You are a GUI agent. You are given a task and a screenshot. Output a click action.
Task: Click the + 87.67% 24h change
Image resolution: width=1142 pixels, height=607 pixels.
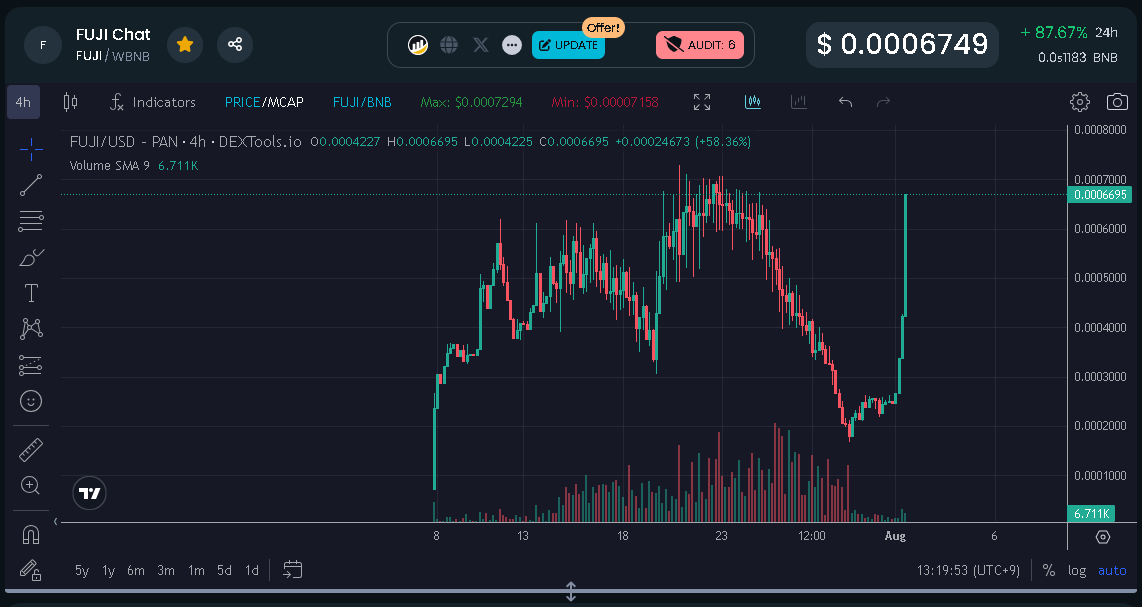pos(1068,32)
